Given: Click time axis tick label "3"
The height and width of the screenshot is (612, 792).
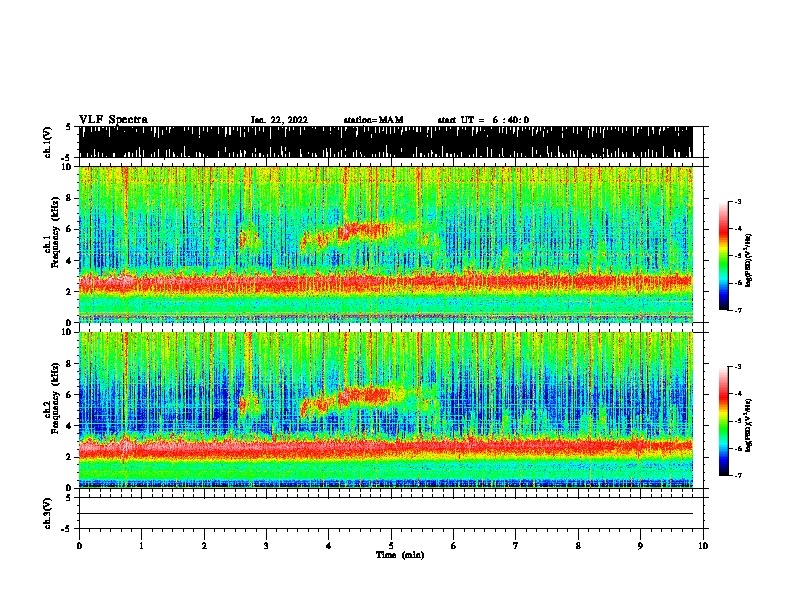Looking at the screenshot, I should (266, 546).
